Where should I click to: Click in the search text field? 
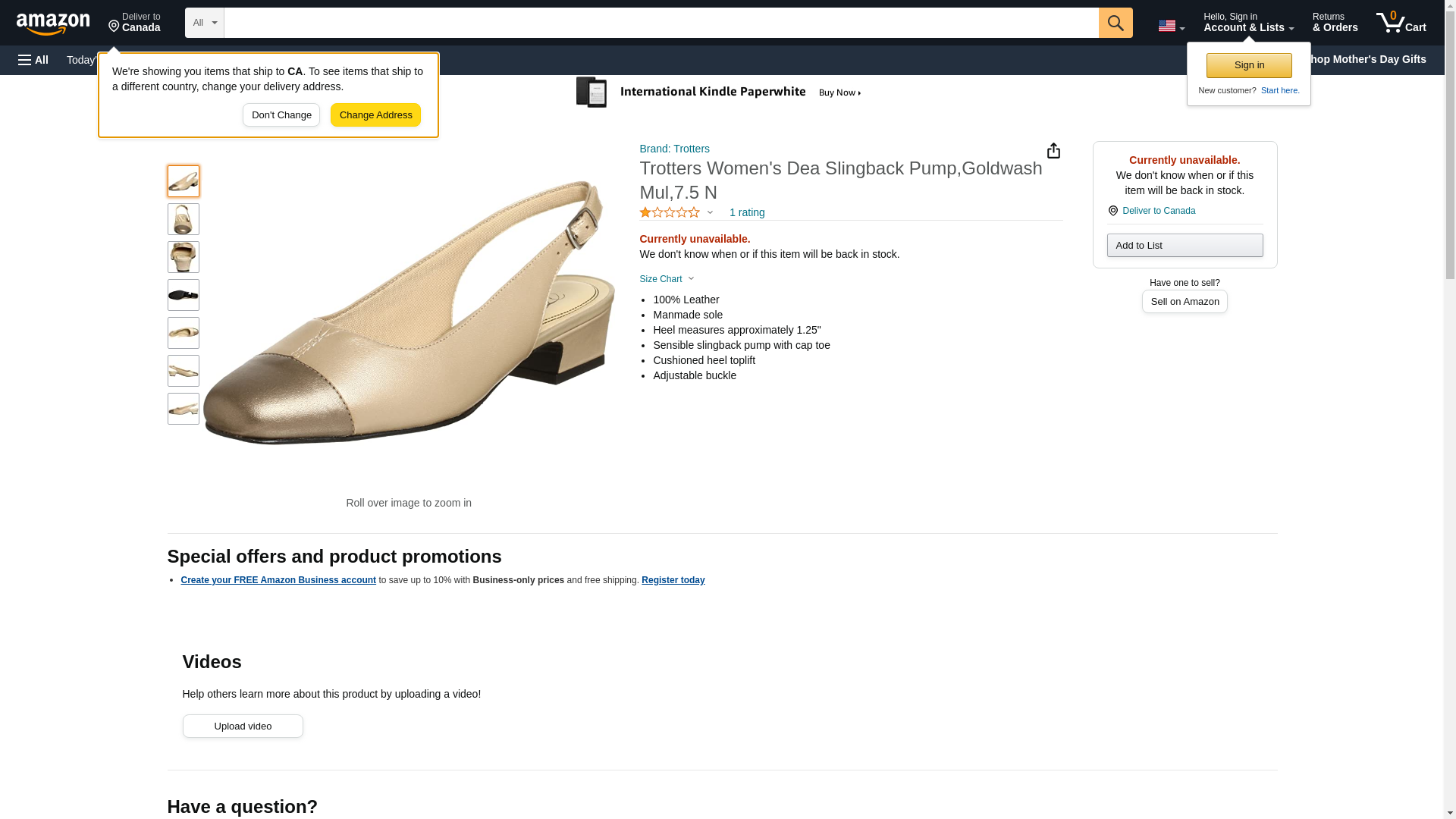661,23
